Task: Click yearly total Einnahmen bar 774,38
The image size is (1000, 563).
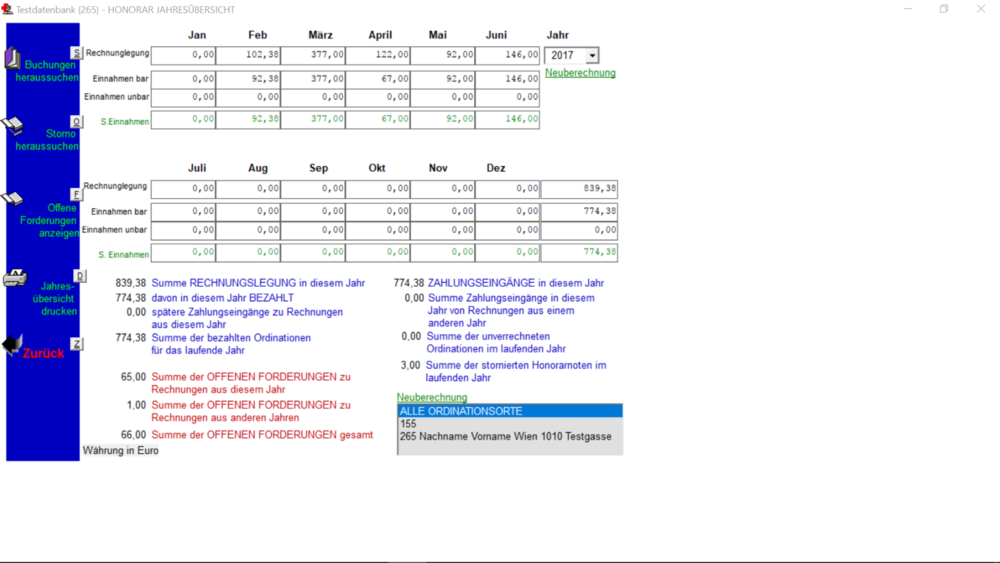Action: [579, 212]
